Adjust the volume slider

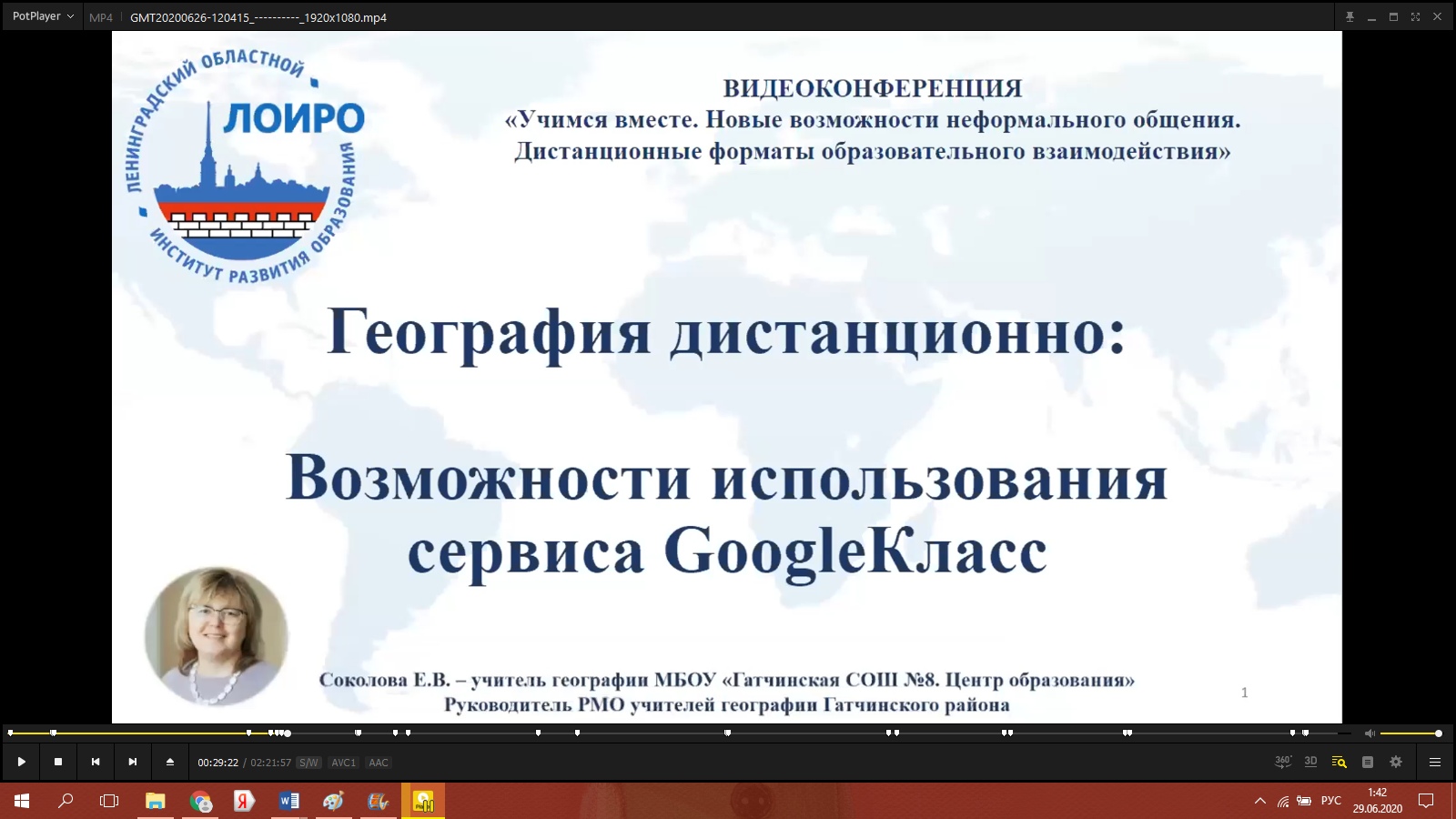point(1410,733)
